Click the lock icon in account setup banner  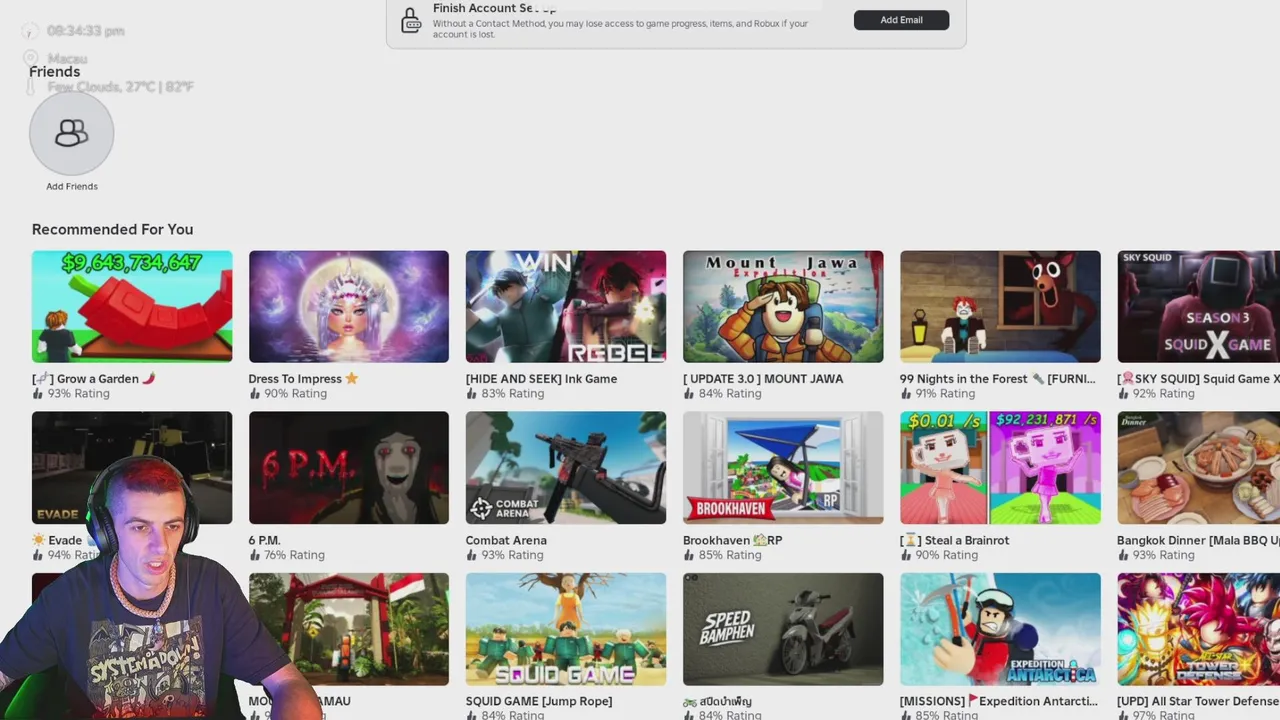tap(411, 21)
